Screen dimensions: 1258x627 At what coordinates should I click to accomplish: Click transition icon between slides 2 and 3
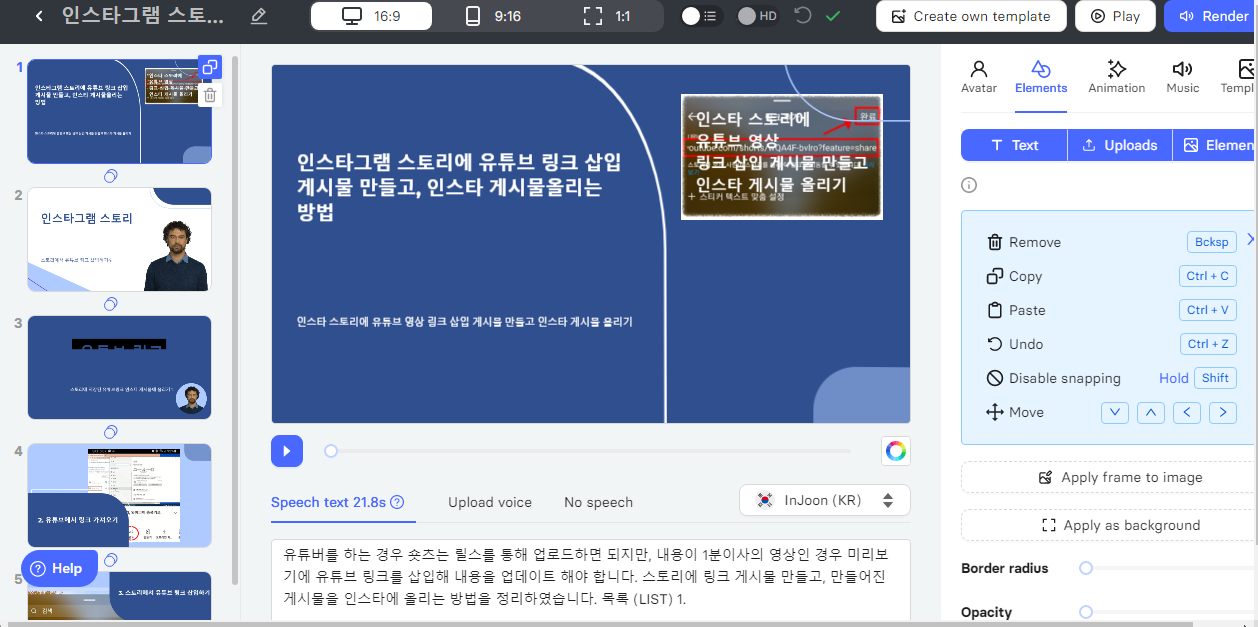point(111,304)
